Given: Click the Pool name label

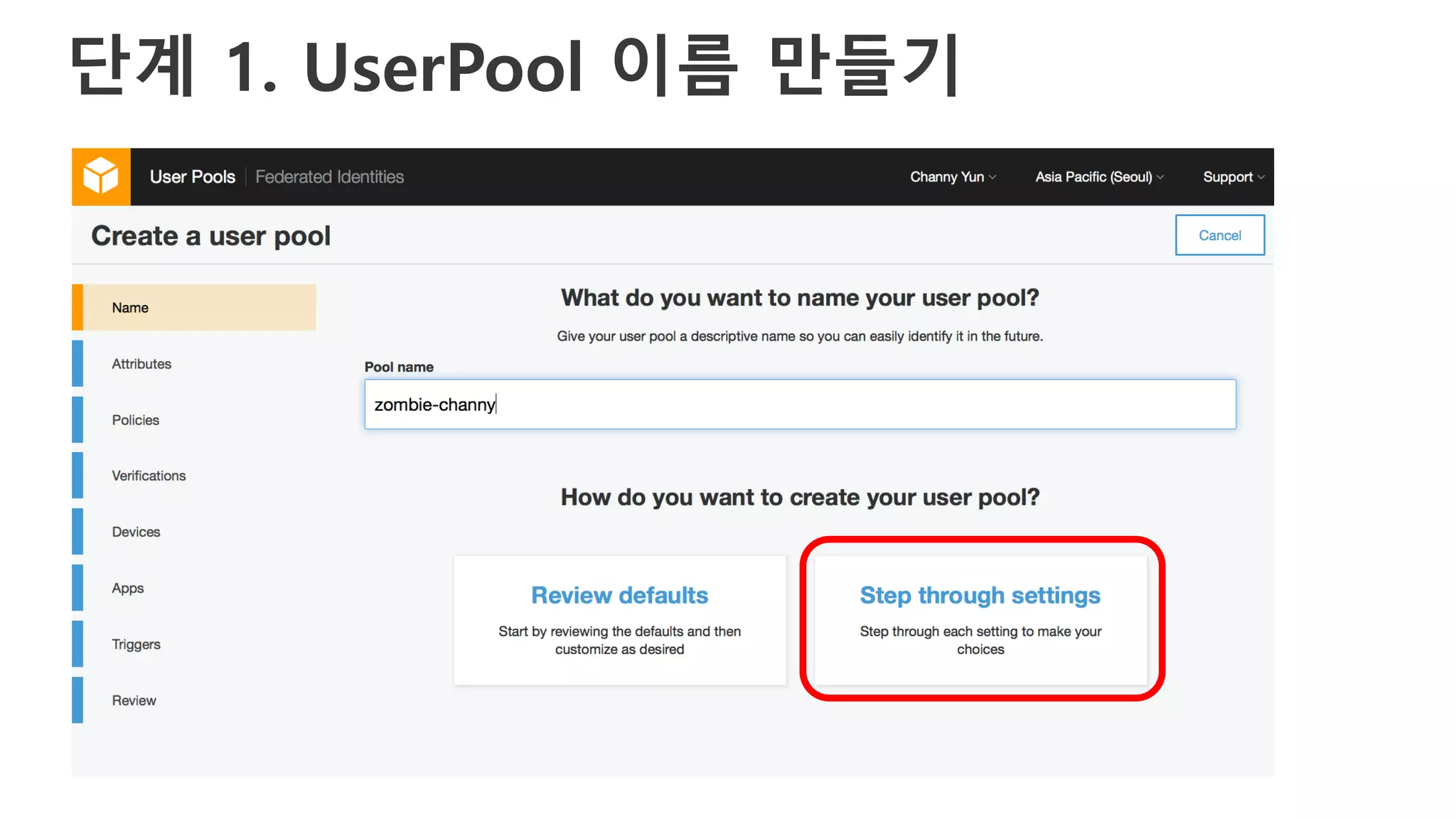Looking at the screenshot, I should point(399,367).
